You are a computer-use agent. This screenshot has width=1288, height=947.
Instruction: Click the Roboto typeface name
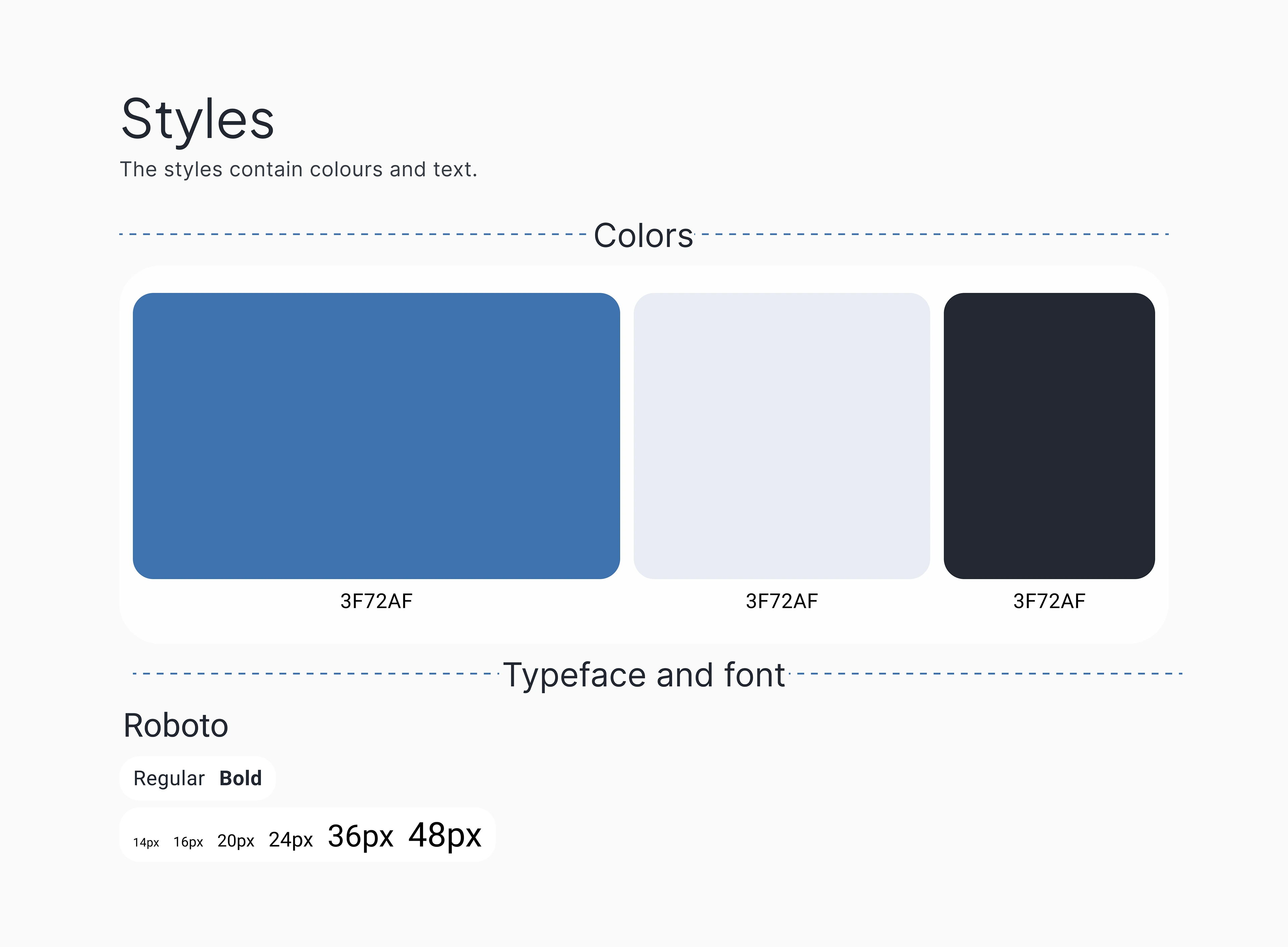click(x=176, y=725)
